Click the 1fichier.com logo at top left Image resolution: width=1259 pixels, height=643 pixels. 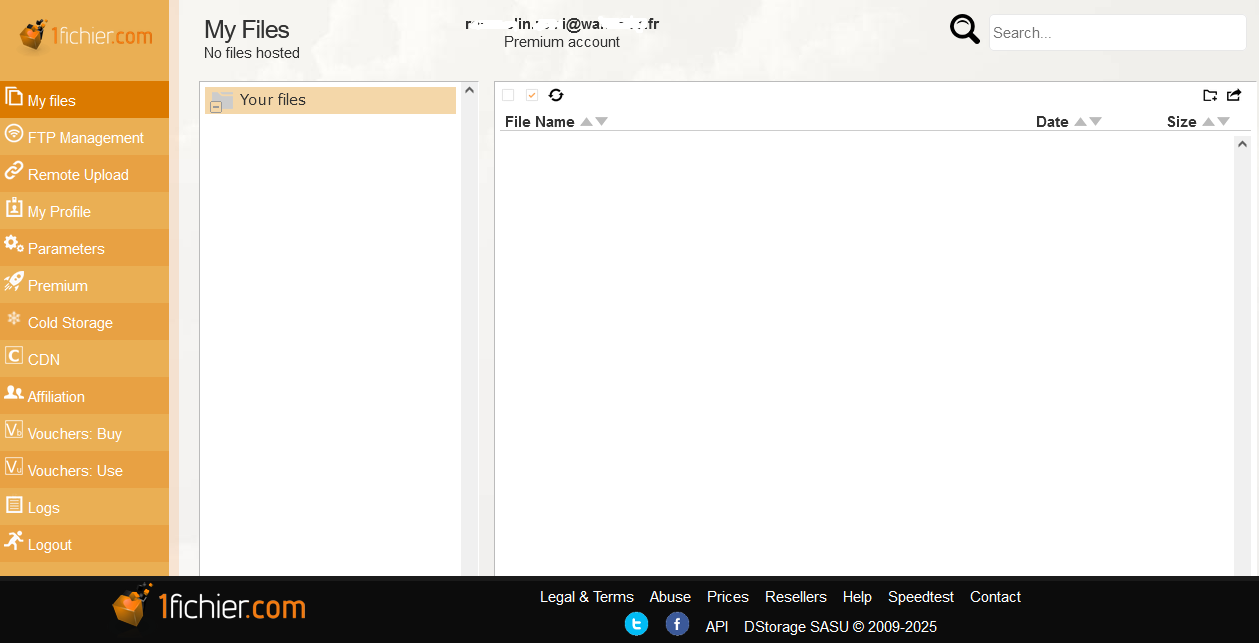pos(85,37)
